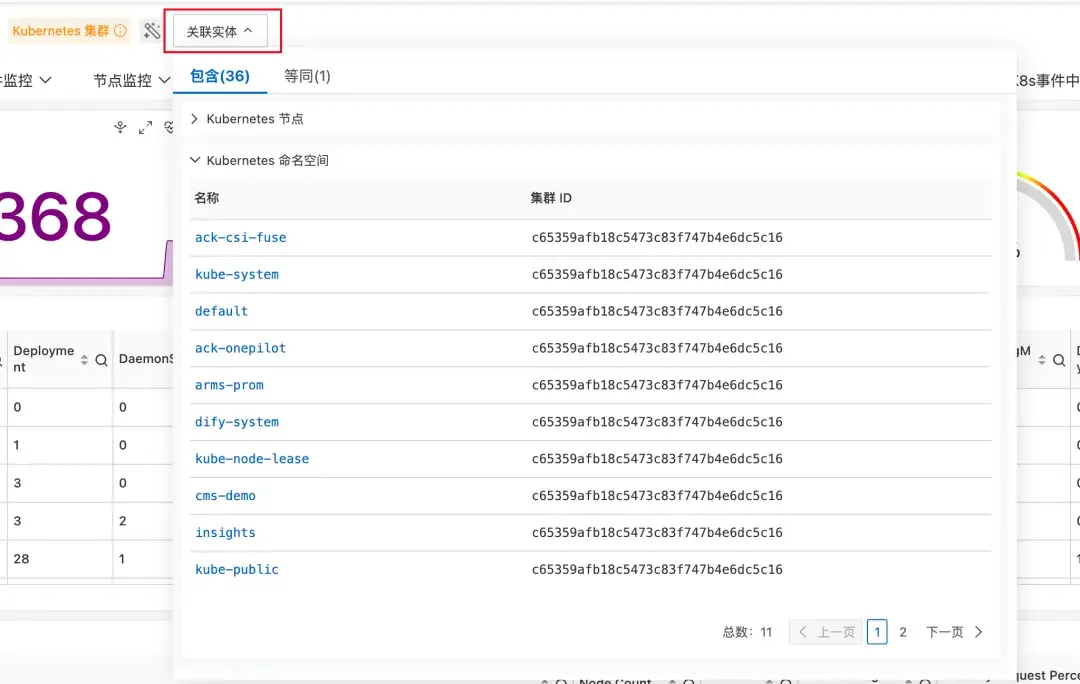
Task: Switch to the 包含(36) tab
Action: pos(220,76)
